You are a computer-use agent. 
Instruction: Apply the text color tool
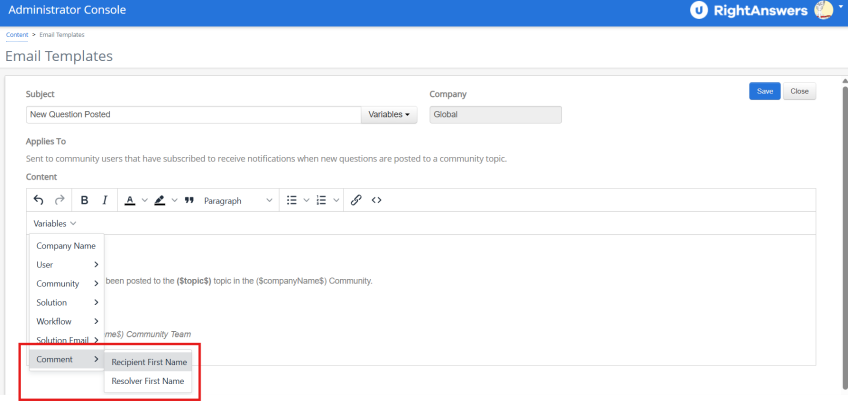coord(130,200)
